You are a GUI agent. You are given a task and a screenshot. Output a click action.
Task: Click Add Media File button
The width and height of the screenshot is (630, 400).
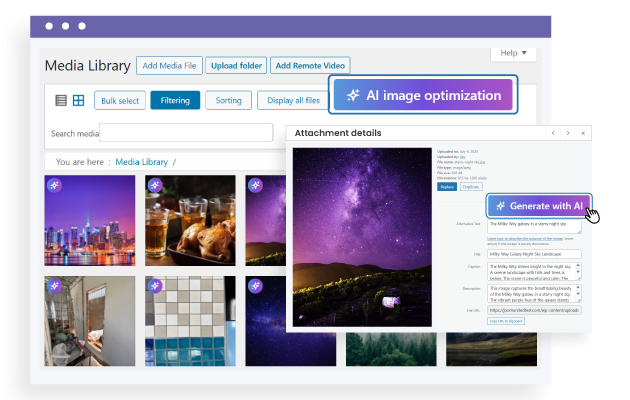point(168,66)
